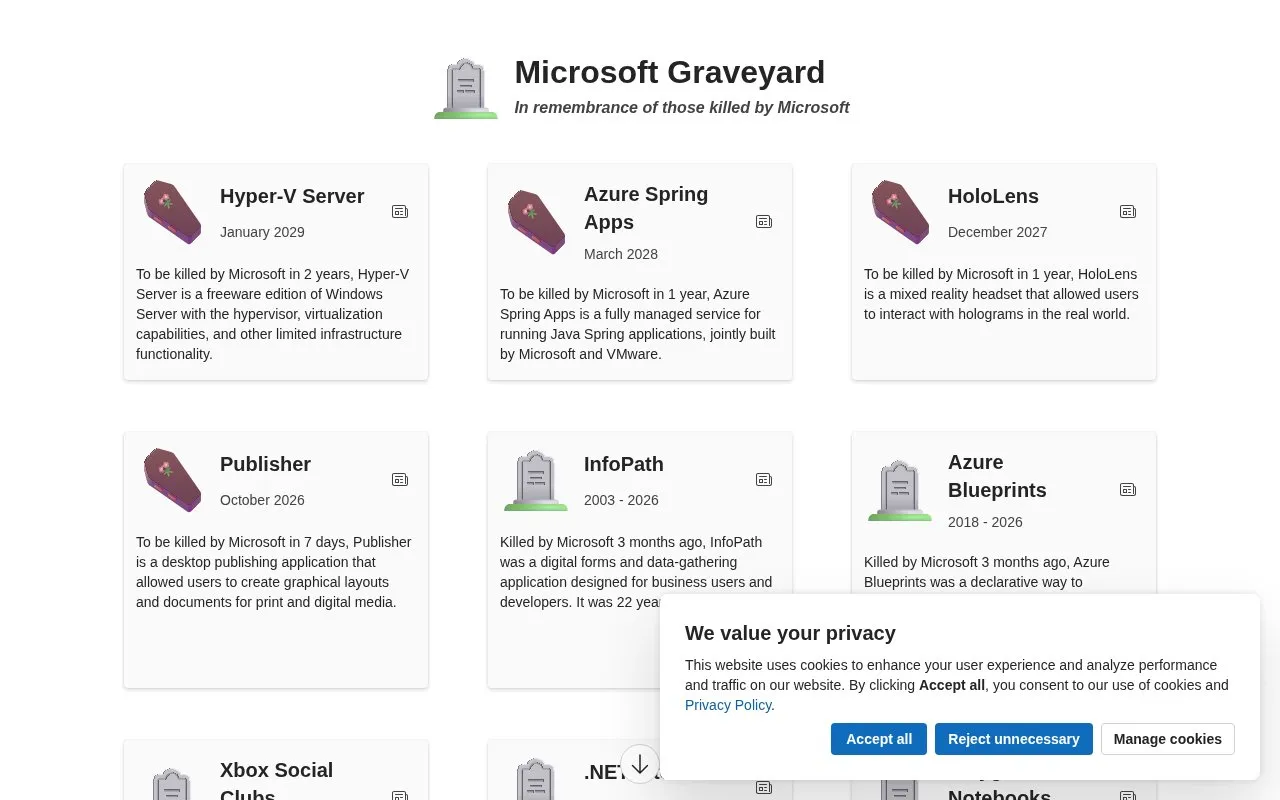Click the Azure Spring Apps title
The height and width of the screenshot is (800, 1280).
click(646, 208)
